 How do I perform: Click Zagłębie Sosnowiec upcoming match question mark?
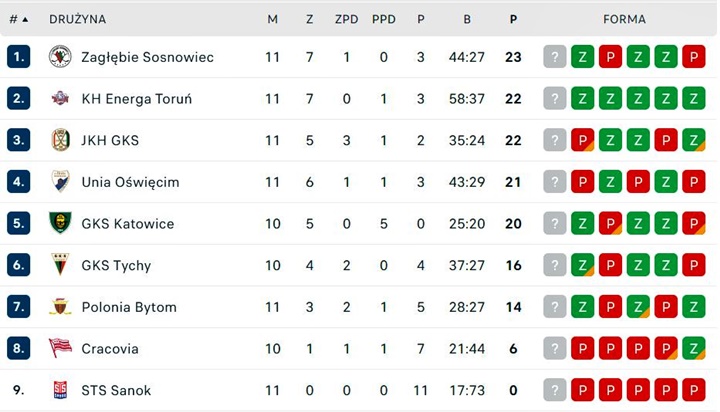coord(555,57)
